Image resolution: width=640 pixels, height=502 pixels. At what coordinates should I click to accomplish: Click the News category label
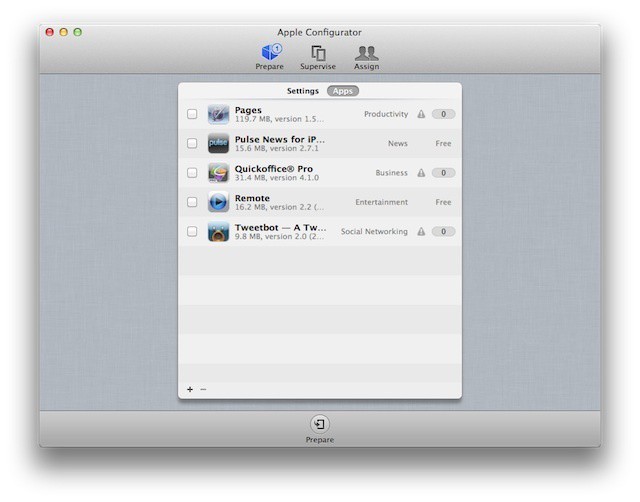(x=398, y=144)
